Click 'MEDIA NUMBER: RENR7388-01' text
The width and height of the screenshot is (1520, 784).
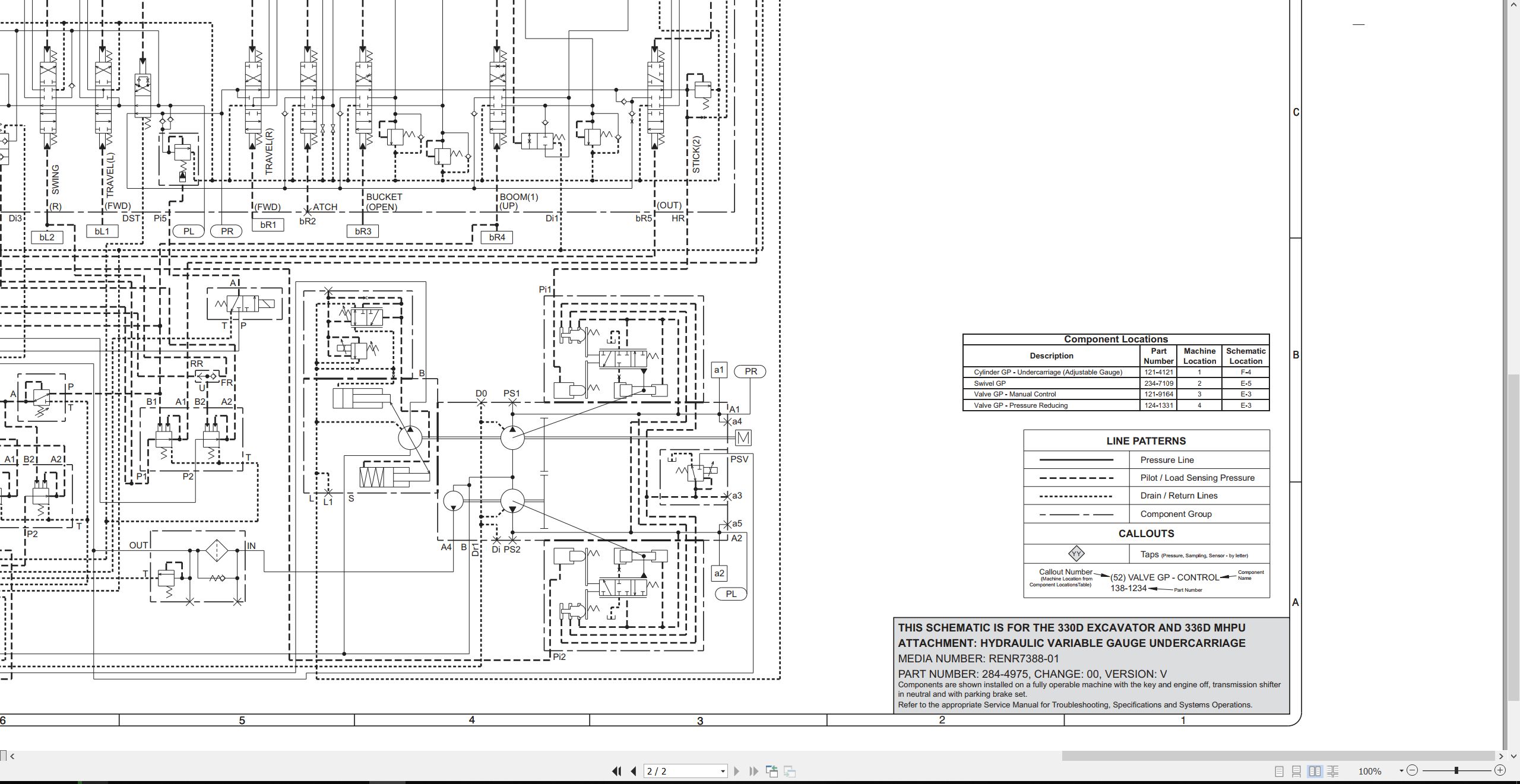click(x=978, y=659)
